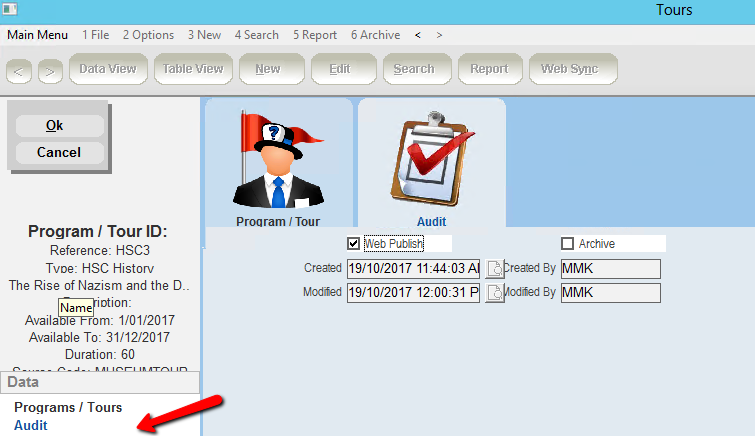This screenshot has width=755, height=436.
Task: Click the Web Sync toolbar button
Action: [x=572, y=70]
